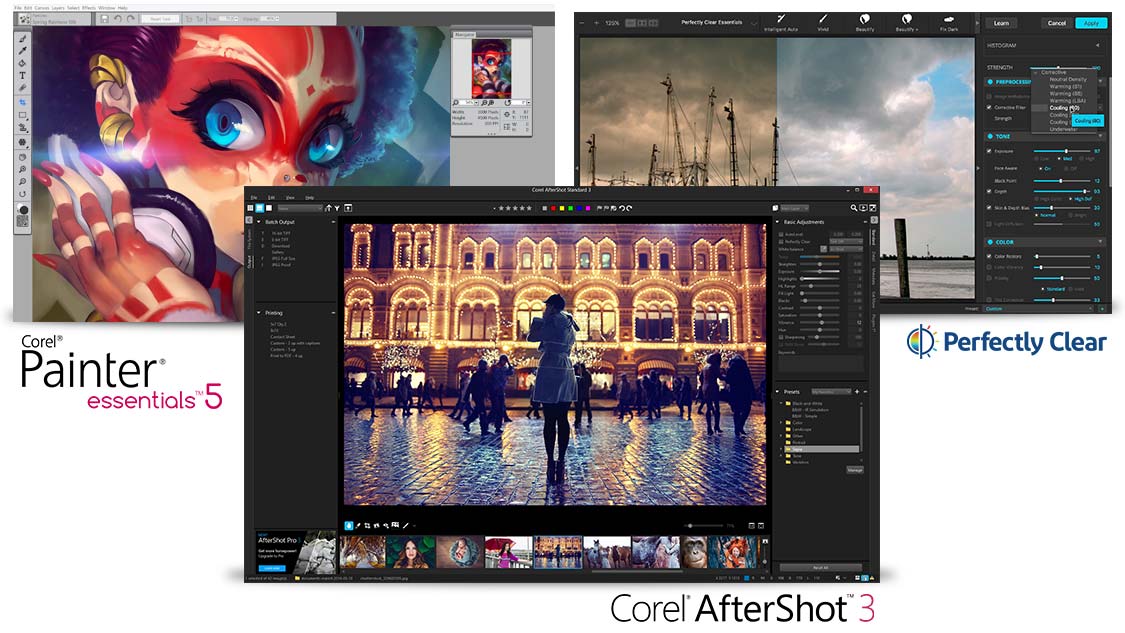Click the Vivid preset icon
Screen dimensions: 1125x633
click(823, 21)
